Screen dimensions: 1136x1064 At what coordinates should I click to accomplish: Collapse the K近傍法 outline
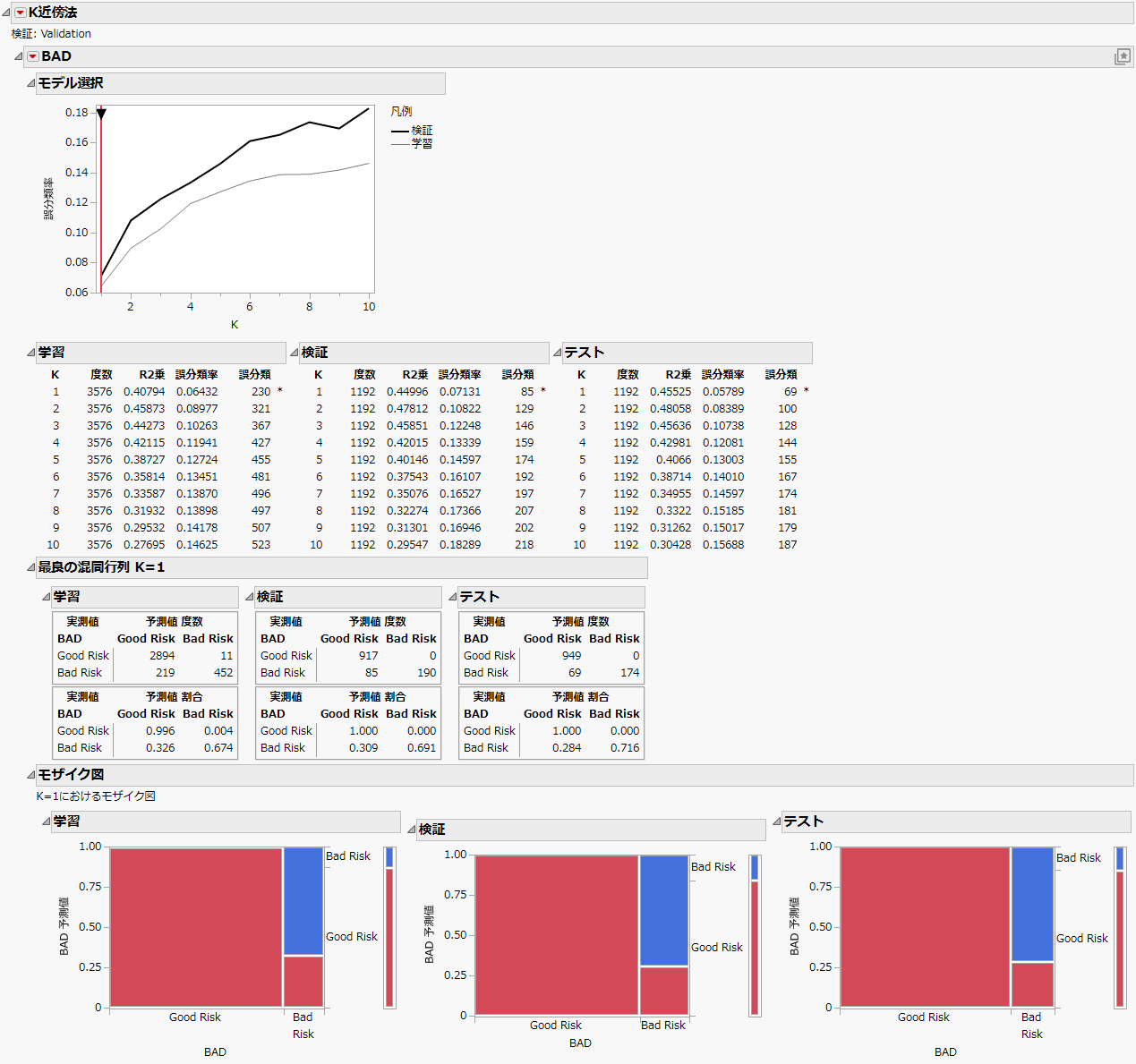tap(6, 13)
